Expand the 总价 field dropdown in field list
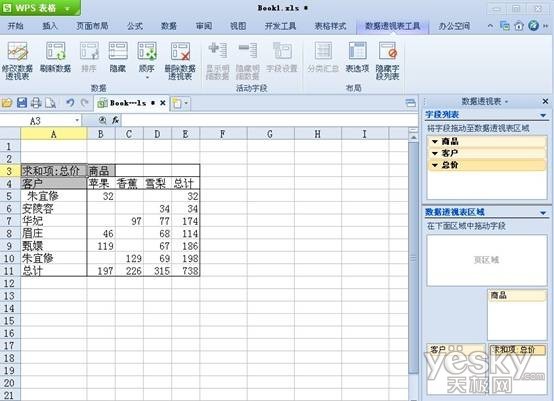This screenshot has height=401, width=554. click(435, 165)
